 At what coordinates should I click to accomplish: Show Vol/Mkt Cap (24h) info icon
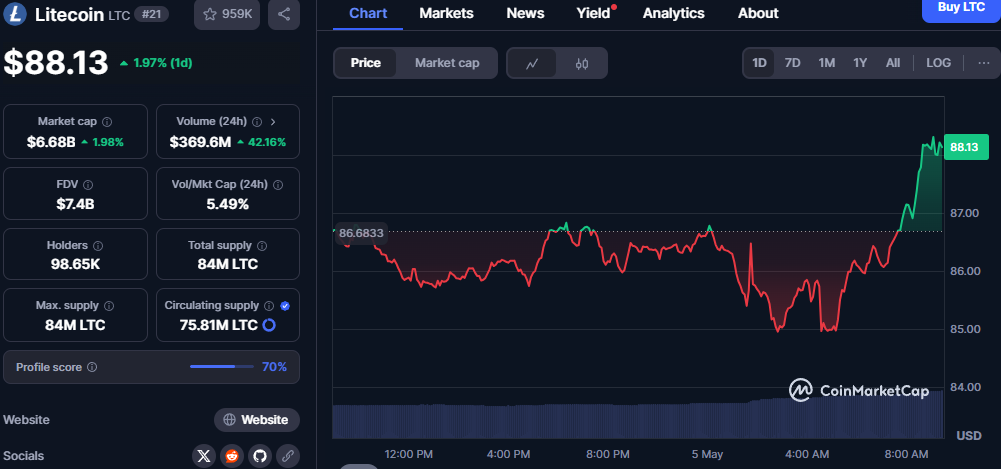click(278, 184)
